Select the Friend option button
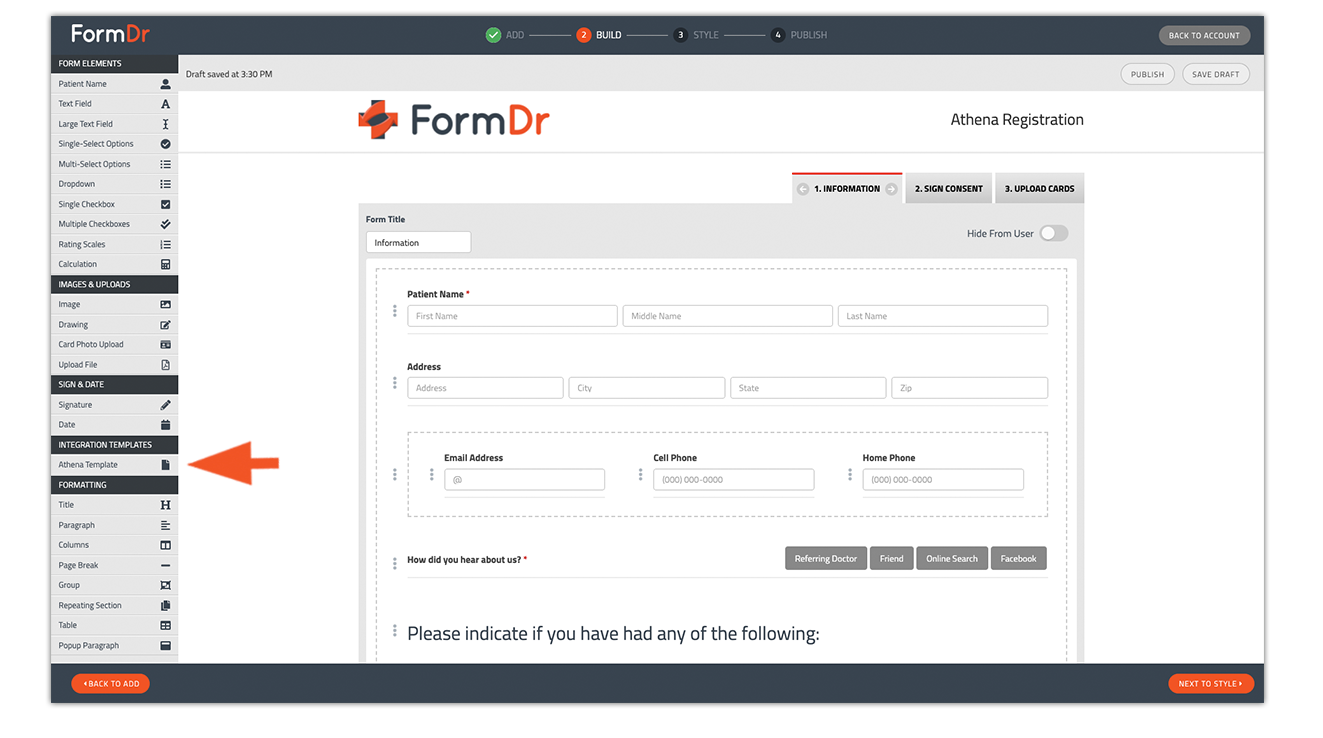This screenshot has width=1323, height=738. pos(892,559)
